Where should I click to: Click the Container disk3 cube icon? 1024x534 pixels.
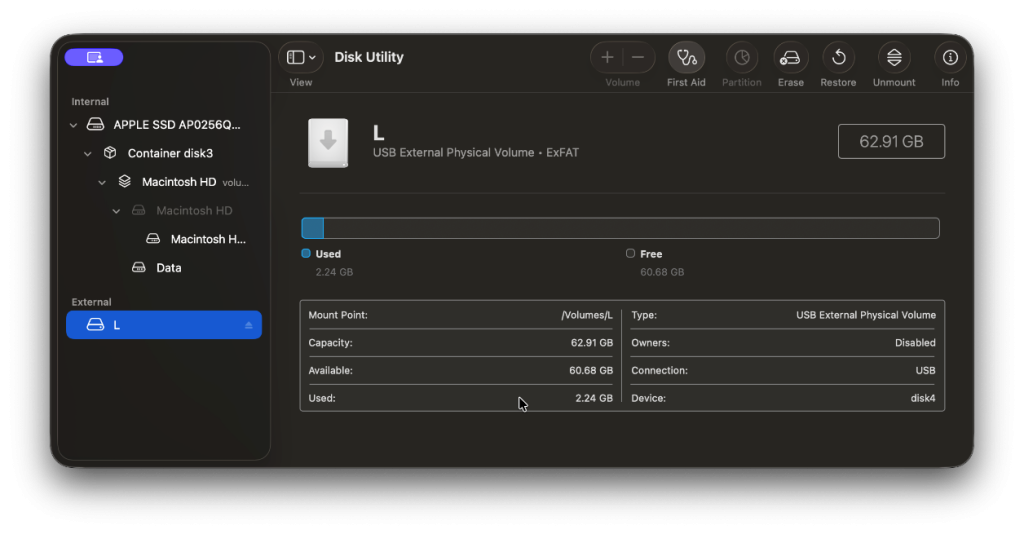click(110, 153)
